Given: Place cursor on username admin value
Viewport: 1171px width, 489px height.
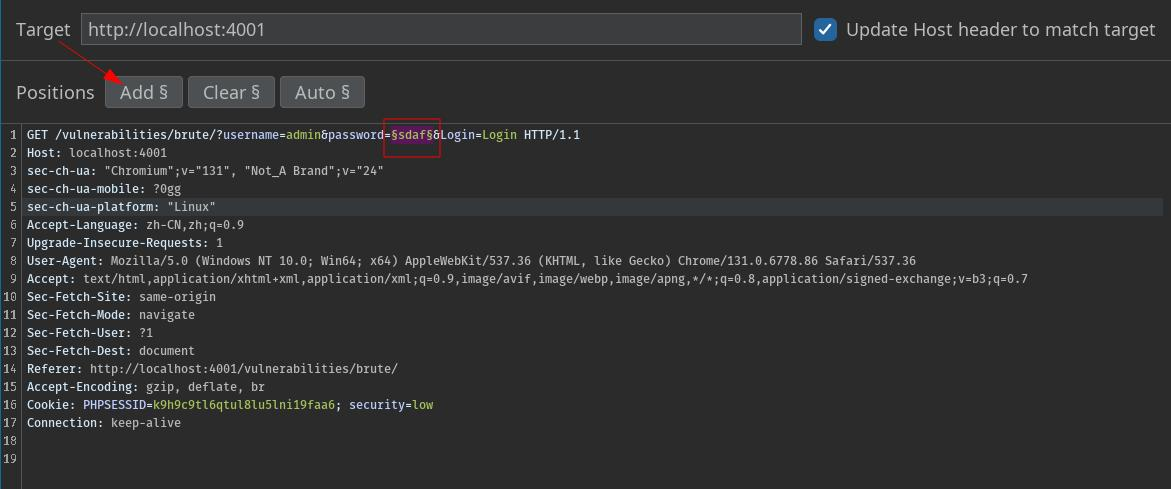Looking at the screenshot, I should pos(303,135).
